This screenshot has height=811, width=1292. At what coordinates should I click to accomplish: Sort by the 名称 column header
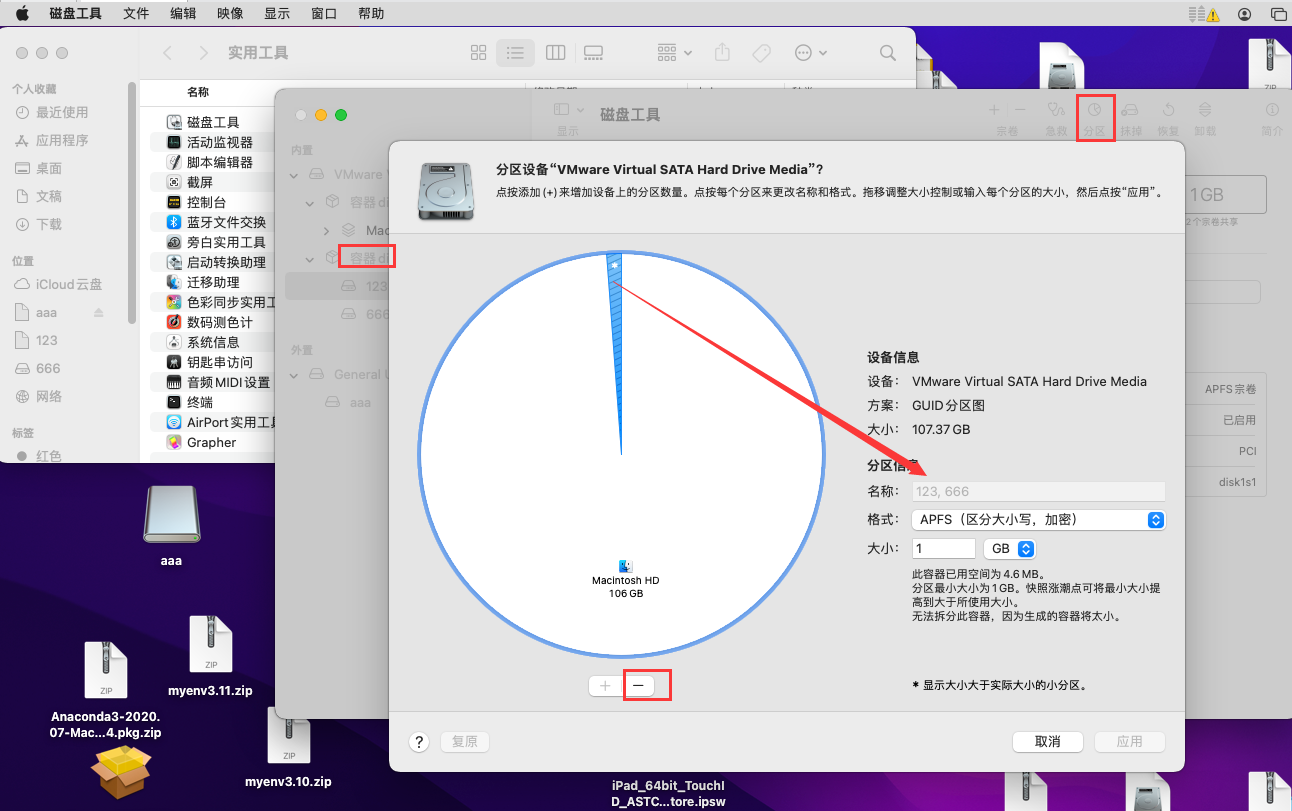pyautogui.click(x=198, y=92)
